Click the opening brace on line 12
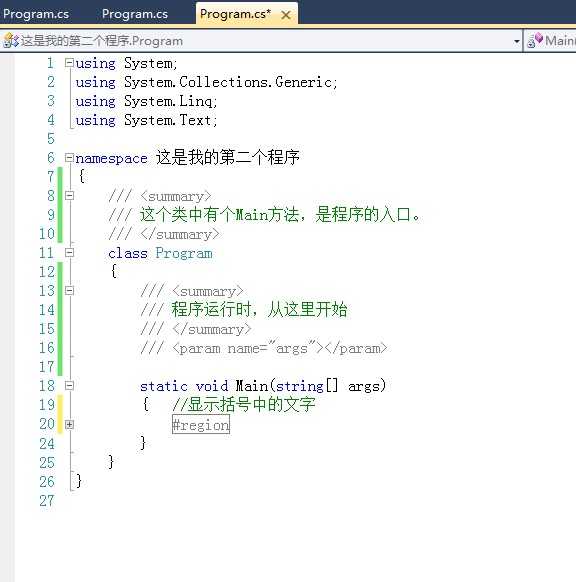576x582 pixels. [x=114, y=271]
